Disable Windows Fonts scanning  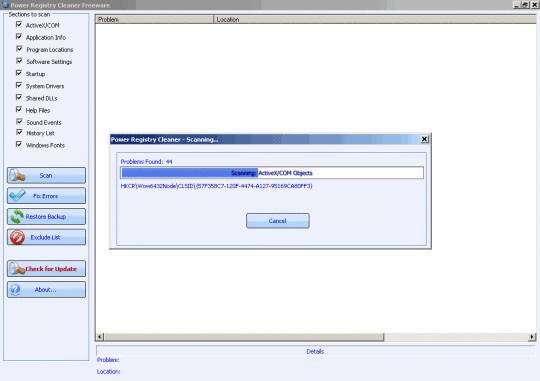click(19, 144)
